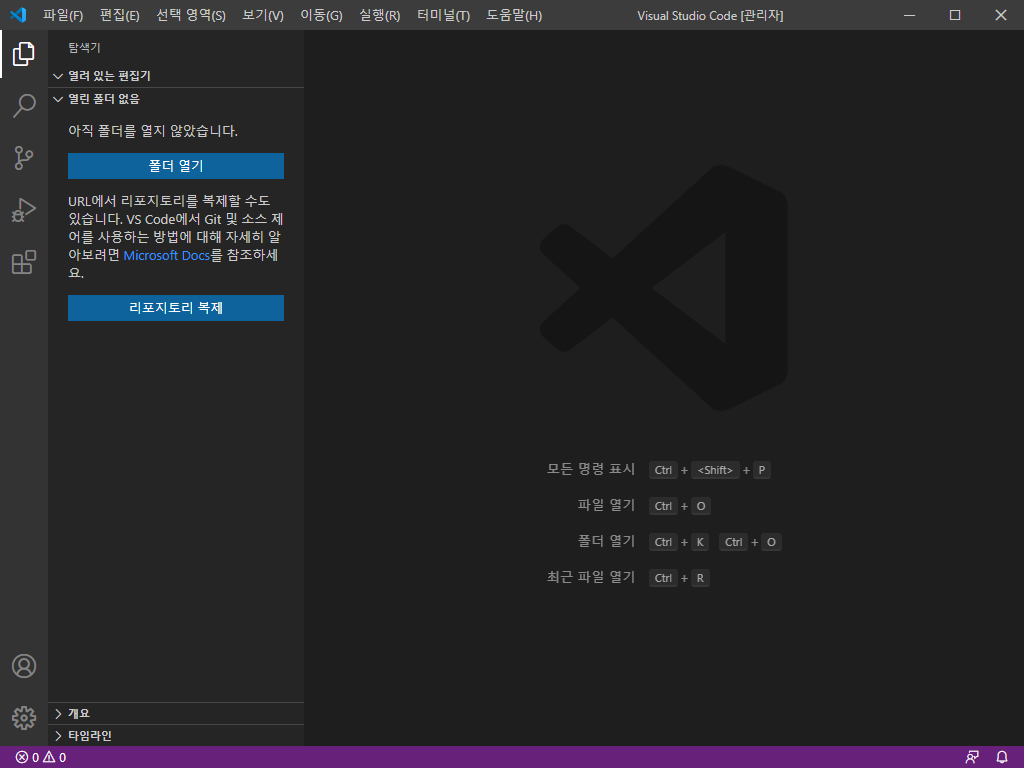This screenshot has width=1024, height=768.
Task: Collapse the 열린 폴더 없음 section
Action: [x=176, y=99]
